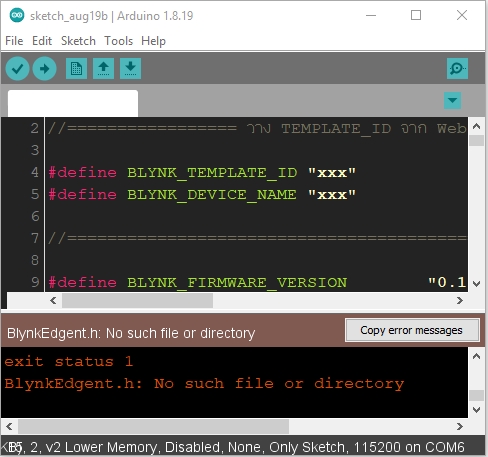488x457 pixels.
Task: Open the Sketch menu
Action: (78, 41)
